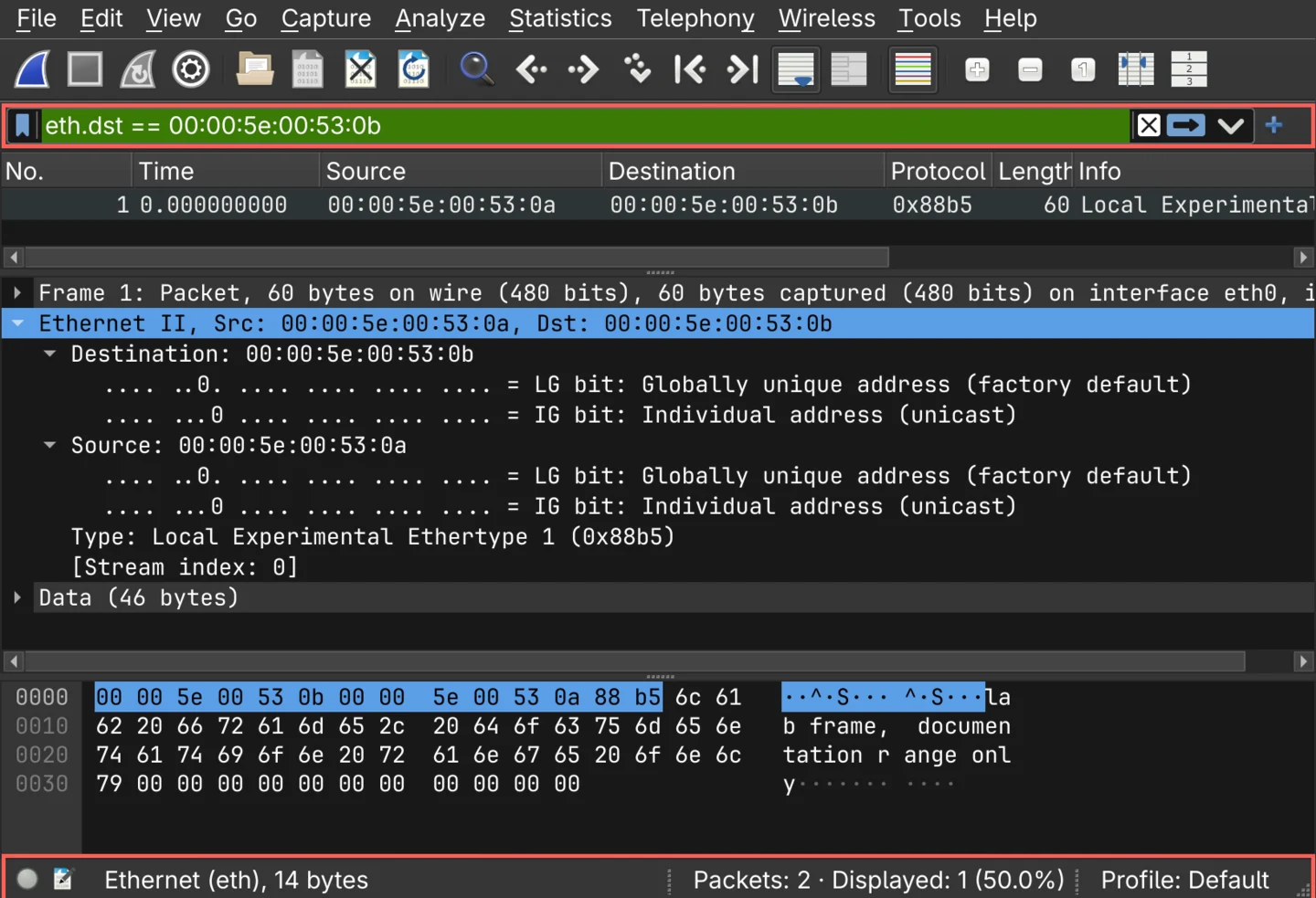Viewport: 1316px width, 898px height.
Task: Find a packet with the magnifier
Action: (476, 69)
